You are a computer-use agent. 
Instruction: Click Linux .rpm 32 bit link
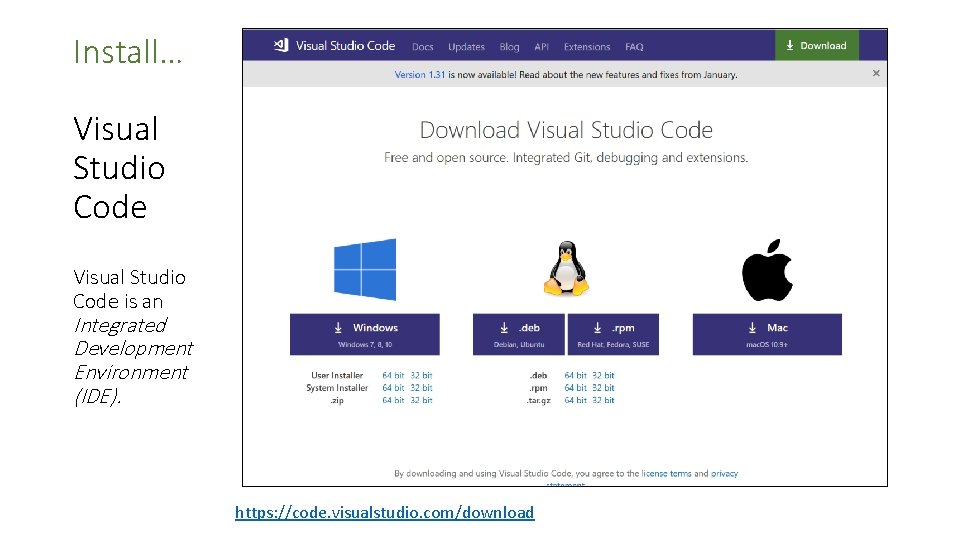click(603, 388)
